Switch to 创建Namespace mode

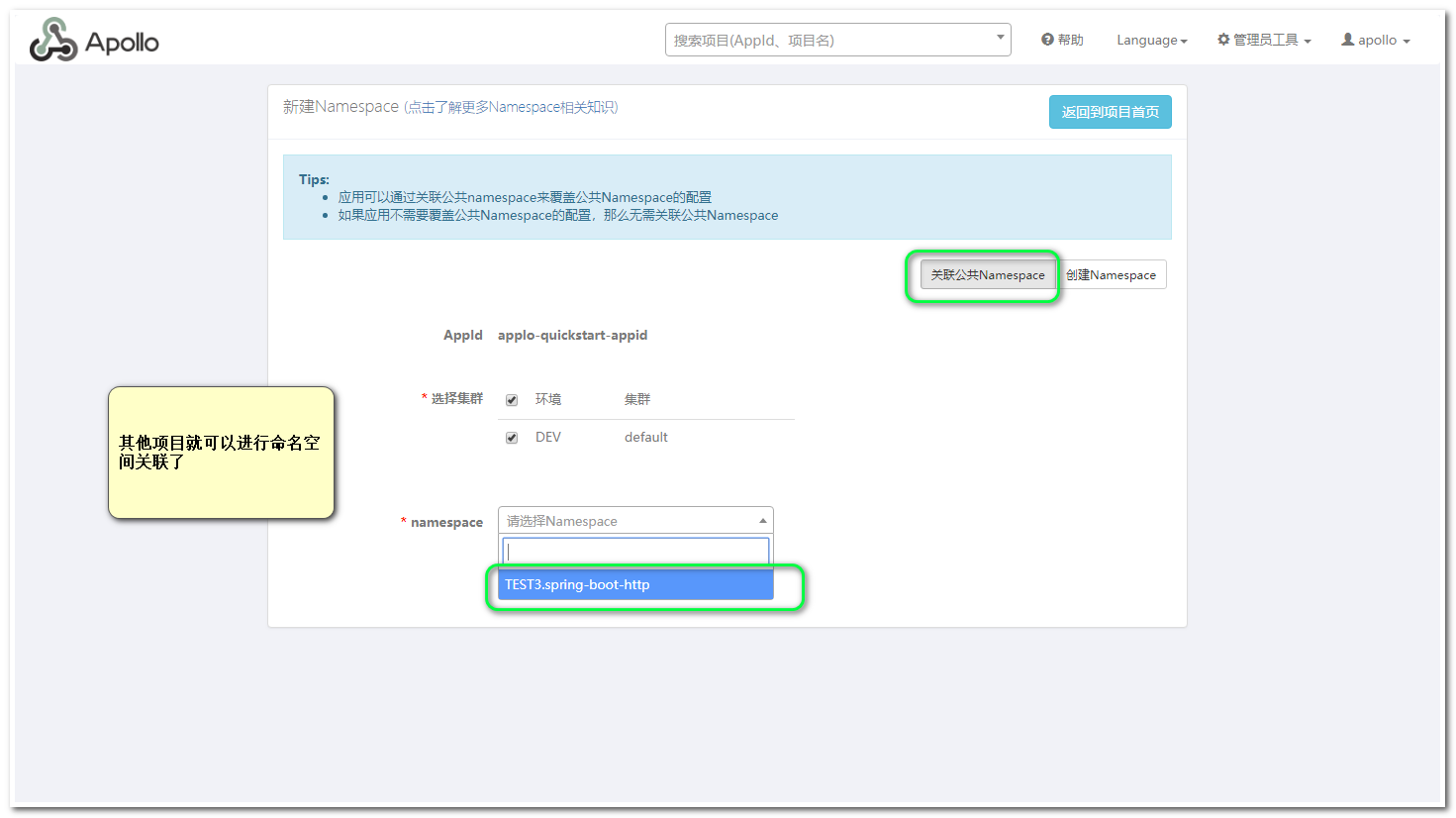[x=1112, y=274]
